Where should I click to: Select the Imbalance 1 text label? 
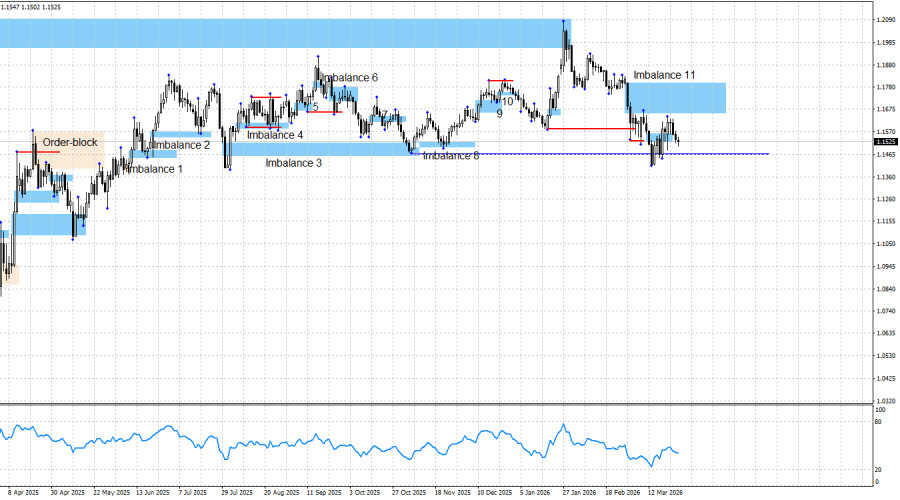point(153,170)
